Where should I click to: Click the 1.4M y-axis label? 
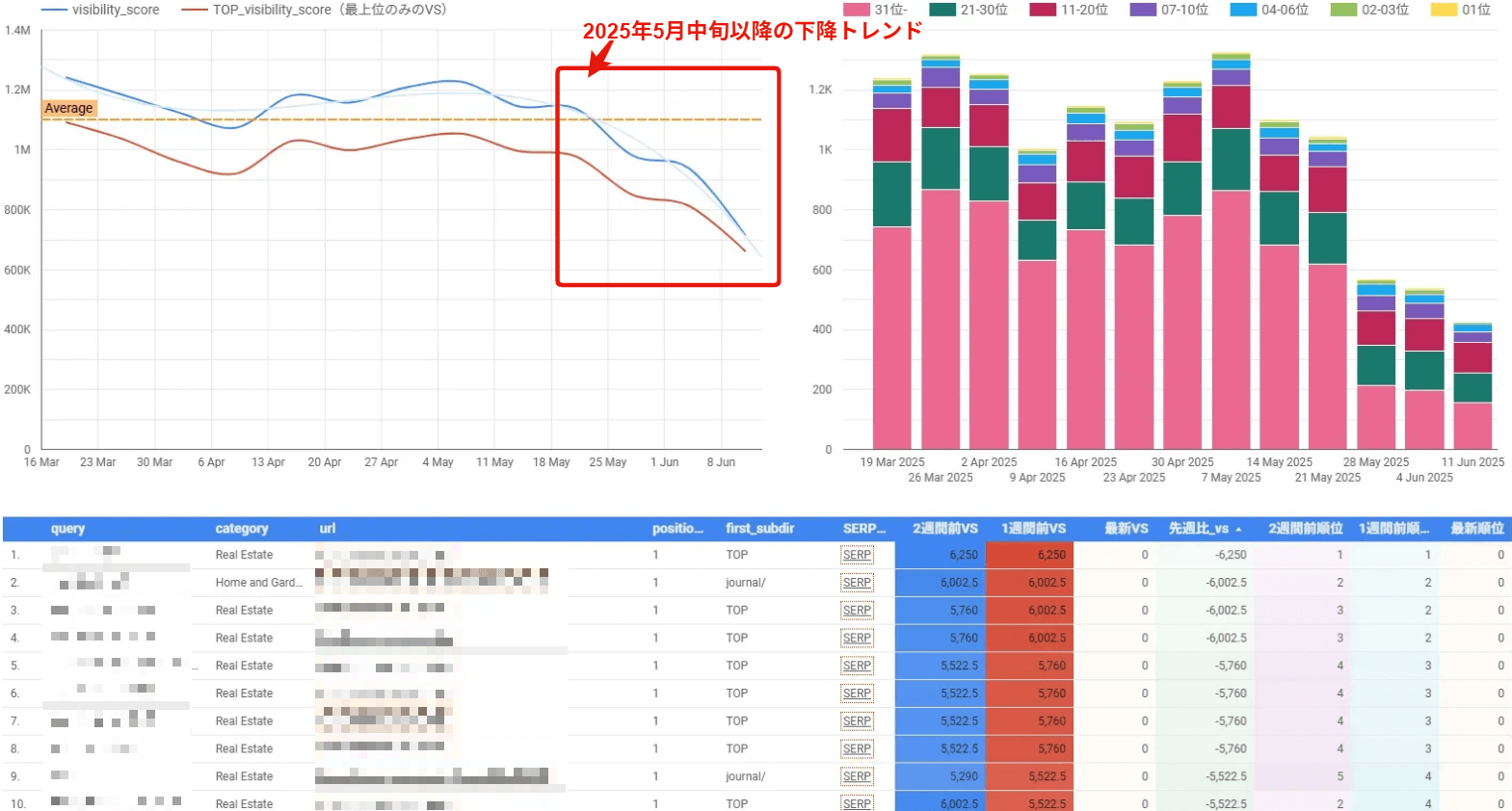point(17,31)
